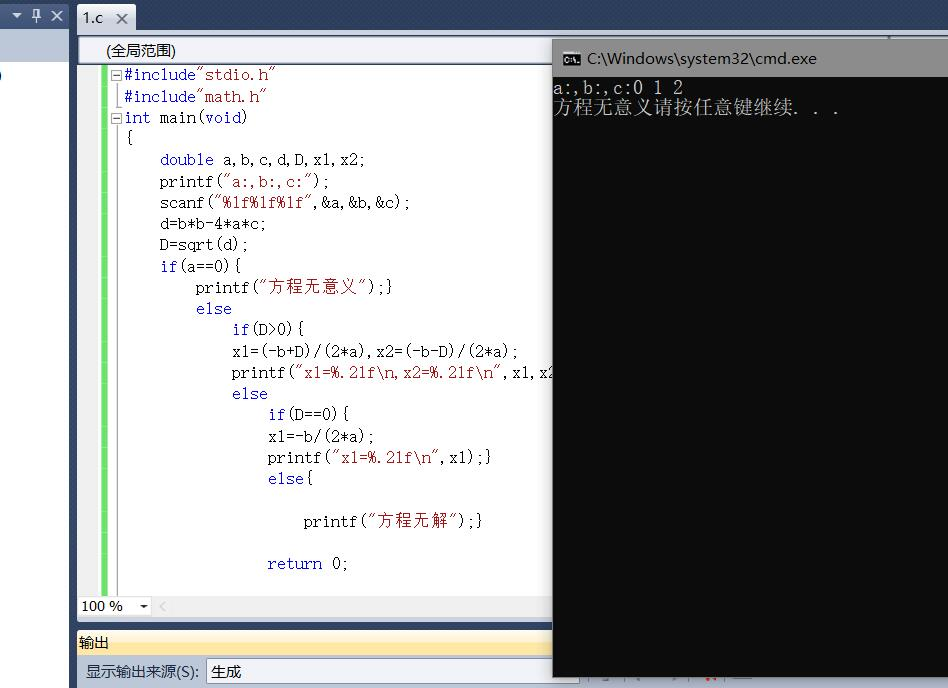Click the printf("a:,b:,c:"); line
The height and width of the screenshot is (688, 948).
[x=244, y=181]
